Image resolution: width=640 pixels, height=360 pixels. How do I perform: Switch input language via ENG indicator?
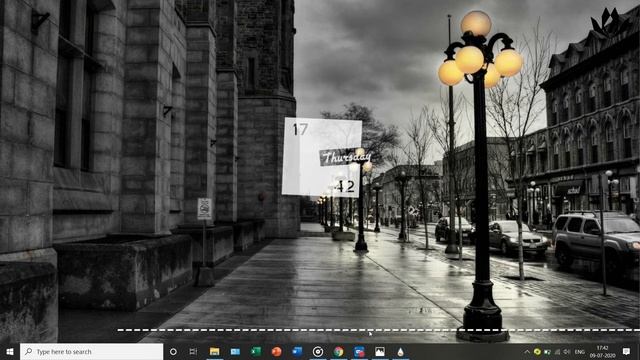pos(580,351)
